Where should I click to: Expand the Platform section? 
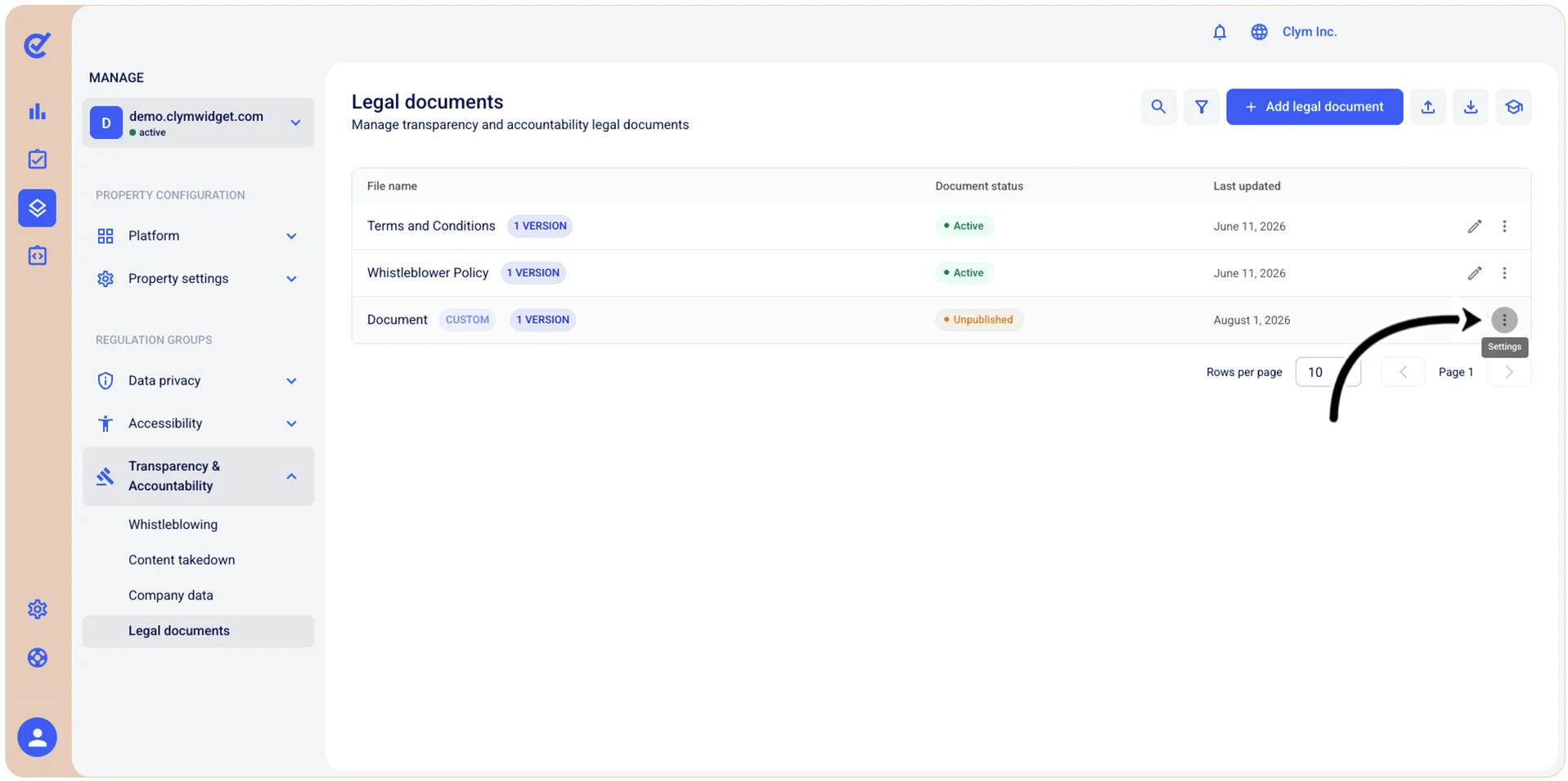(198, 236)
